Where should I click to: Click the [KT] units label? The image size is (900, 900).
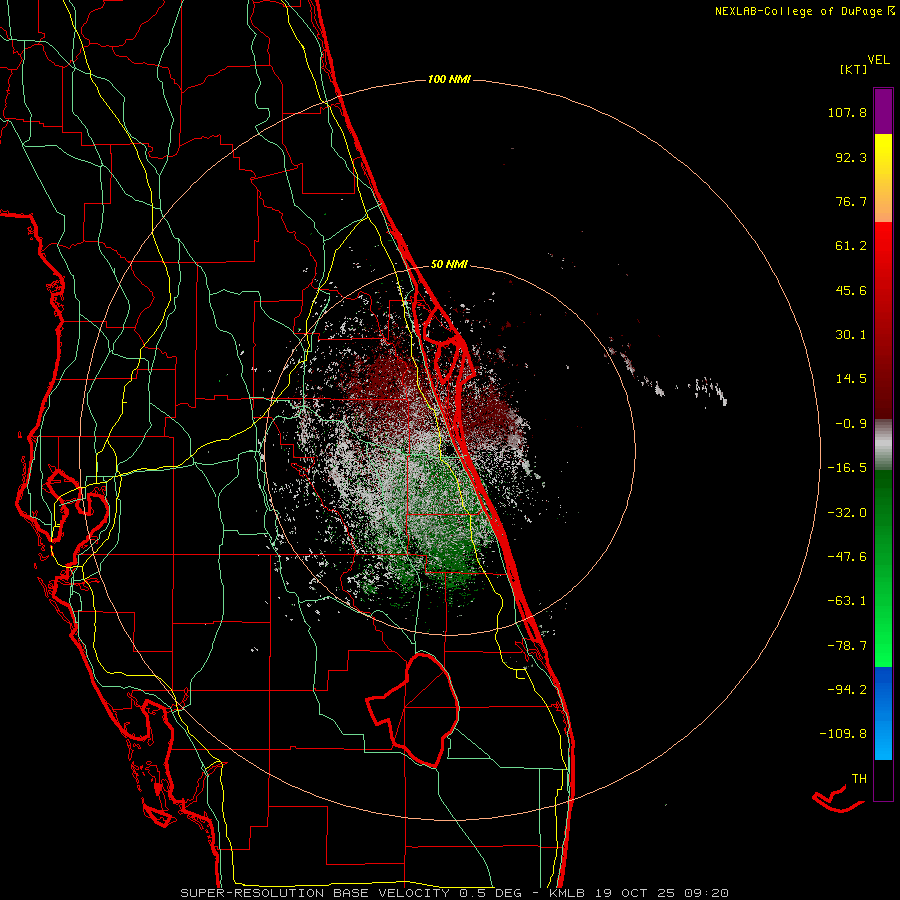click(854, 69)
